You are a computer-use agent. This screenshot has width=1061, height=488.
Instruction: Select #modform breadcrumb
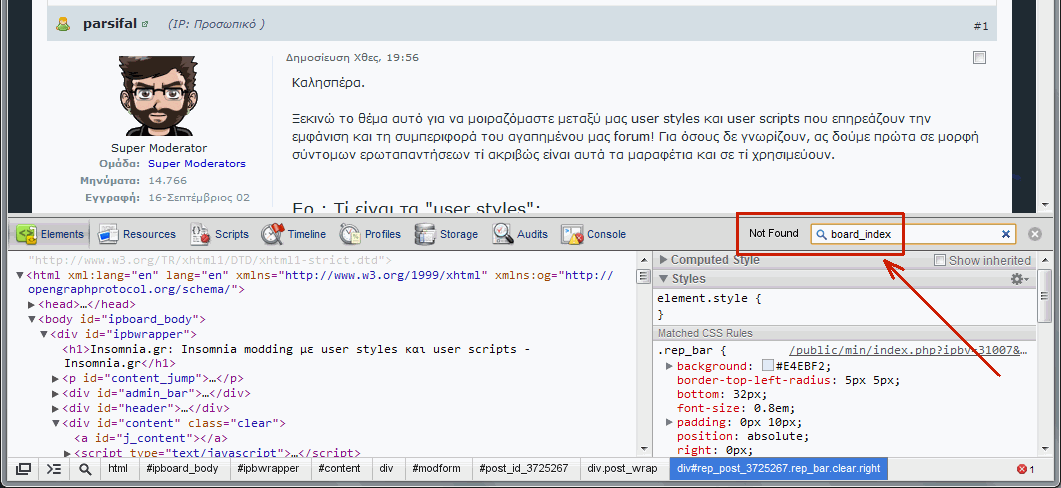(x=436, y=468)
